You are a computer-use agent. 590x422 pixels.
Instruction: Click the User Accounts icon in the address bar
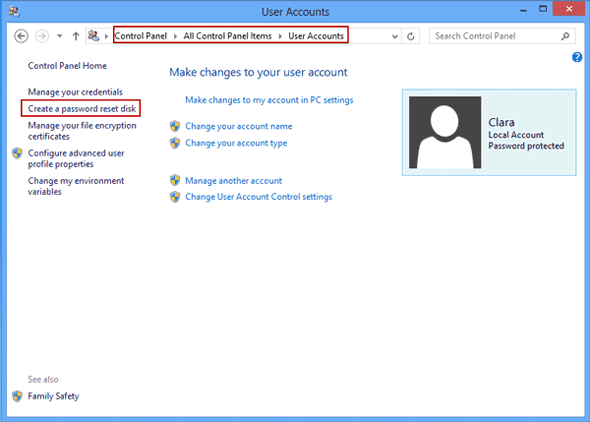pyautogui.click(x=93, y=36)
